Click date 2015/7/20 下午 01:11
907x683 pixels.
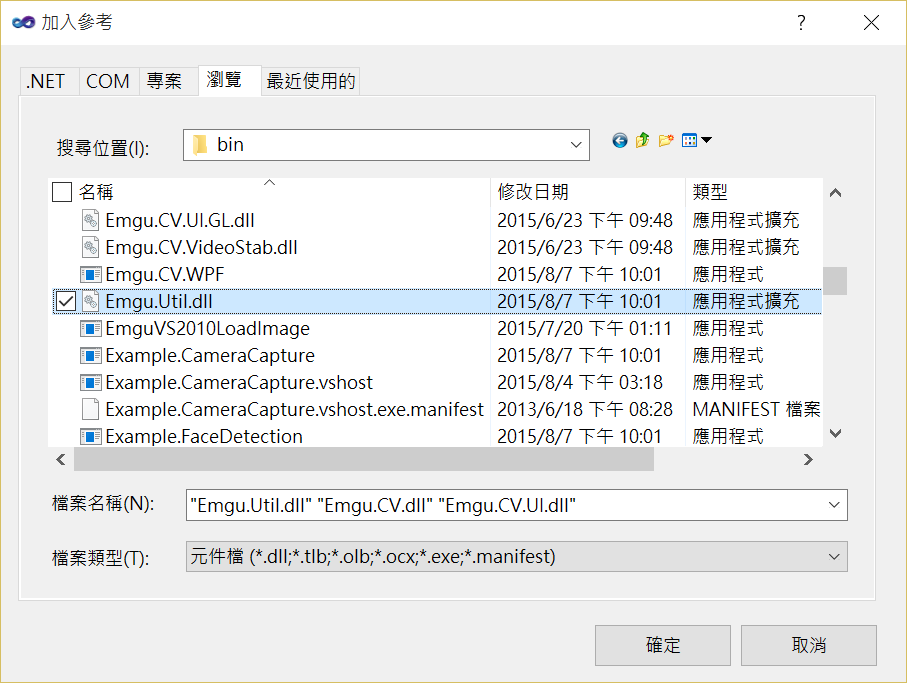click(x=584, y=328)
